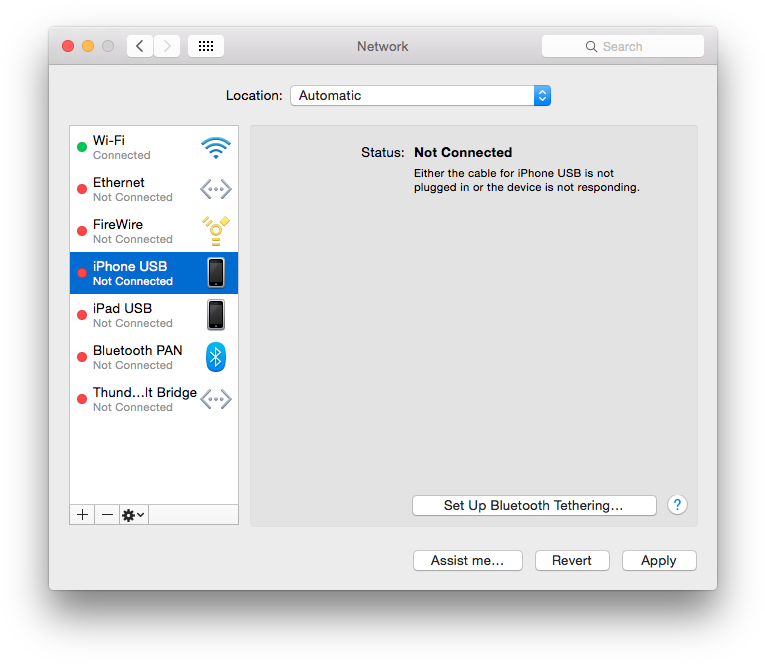The image size is (765, 664).
Task: Click the Revert button
Action: tap(572, 561)
